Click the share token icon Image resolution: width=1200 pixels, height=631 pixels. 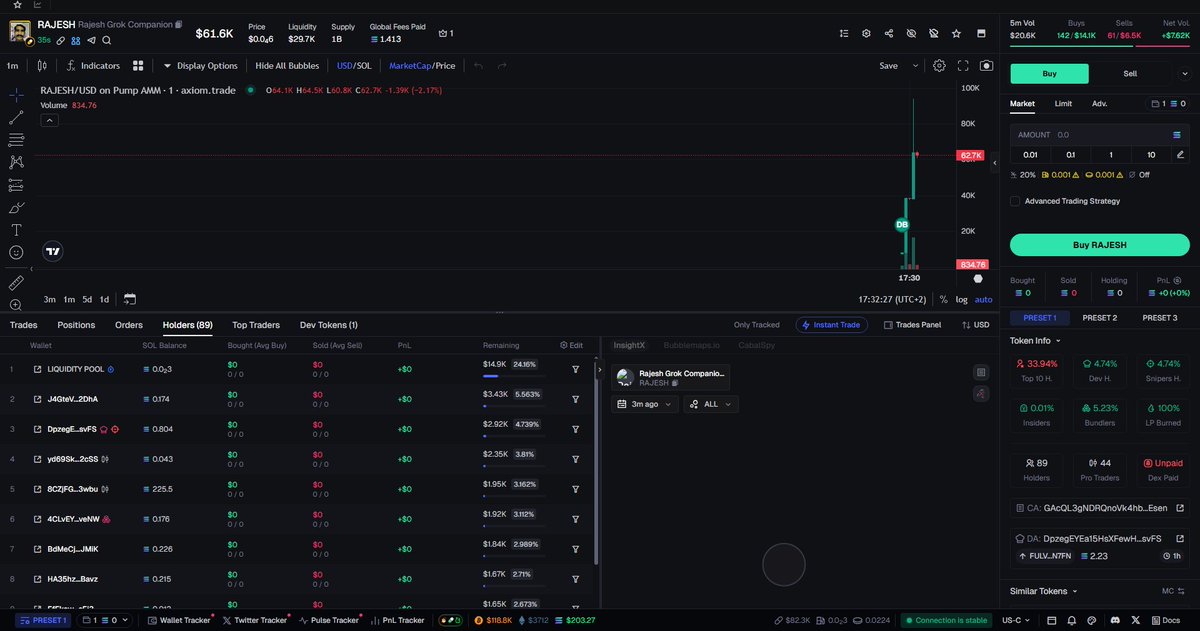click(889, 33)
